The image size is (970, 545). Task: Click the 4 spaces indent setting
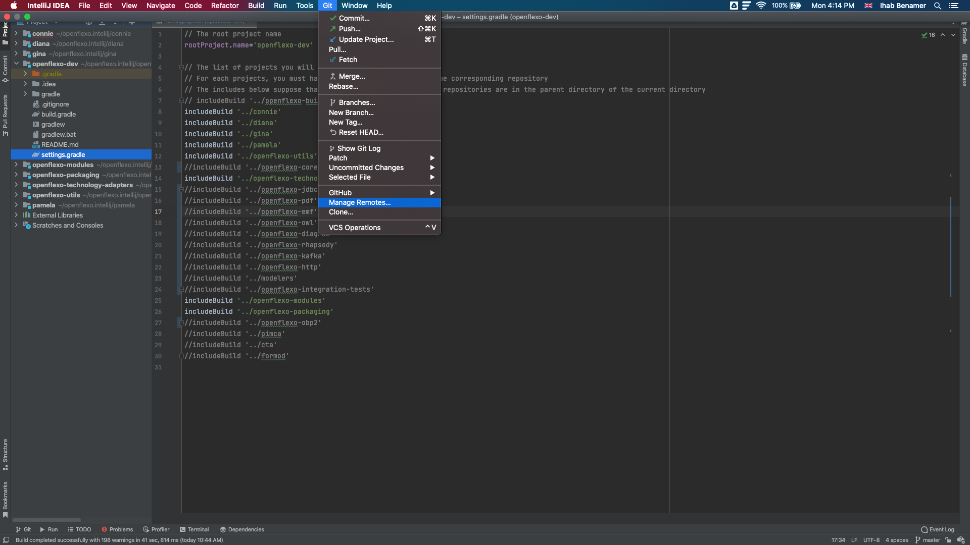[x=896, y=540]
